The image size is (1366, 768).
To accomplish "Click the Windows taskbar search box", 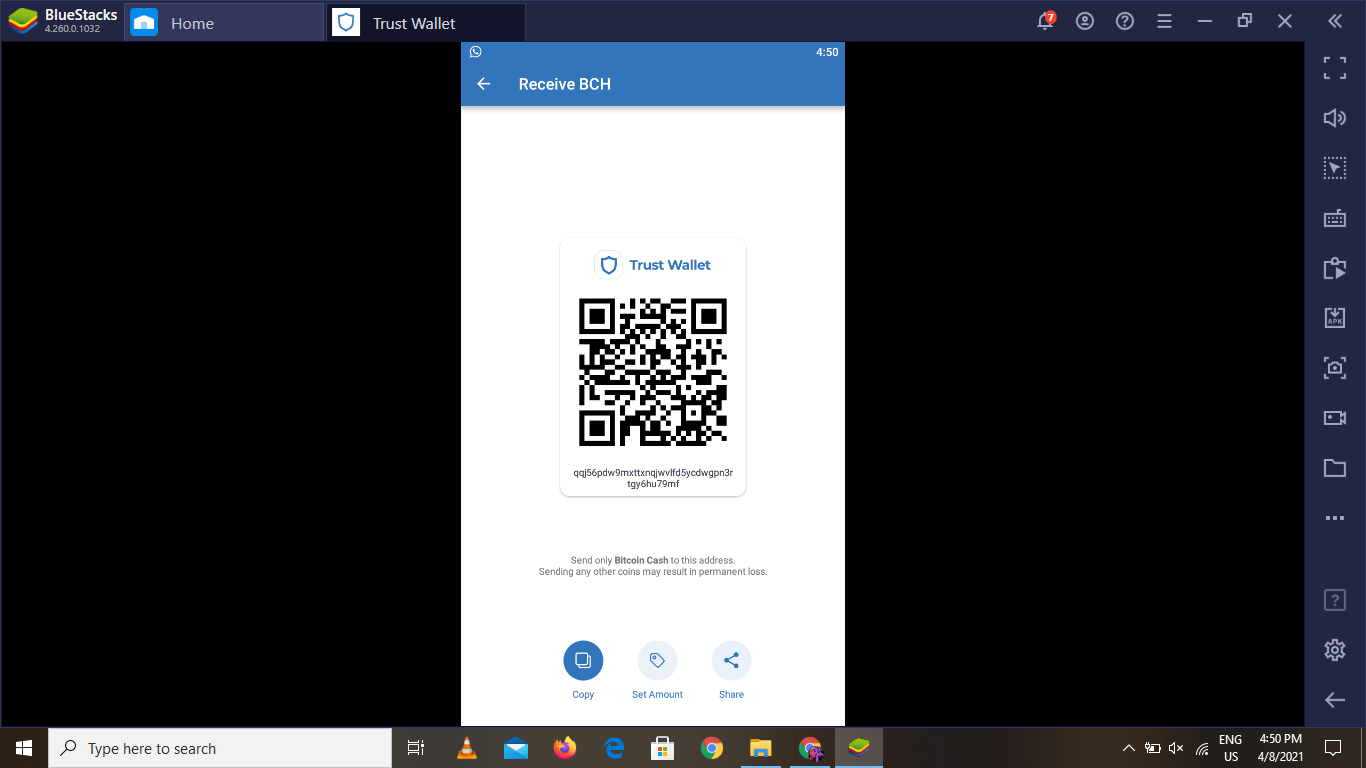I will (220, 748).
